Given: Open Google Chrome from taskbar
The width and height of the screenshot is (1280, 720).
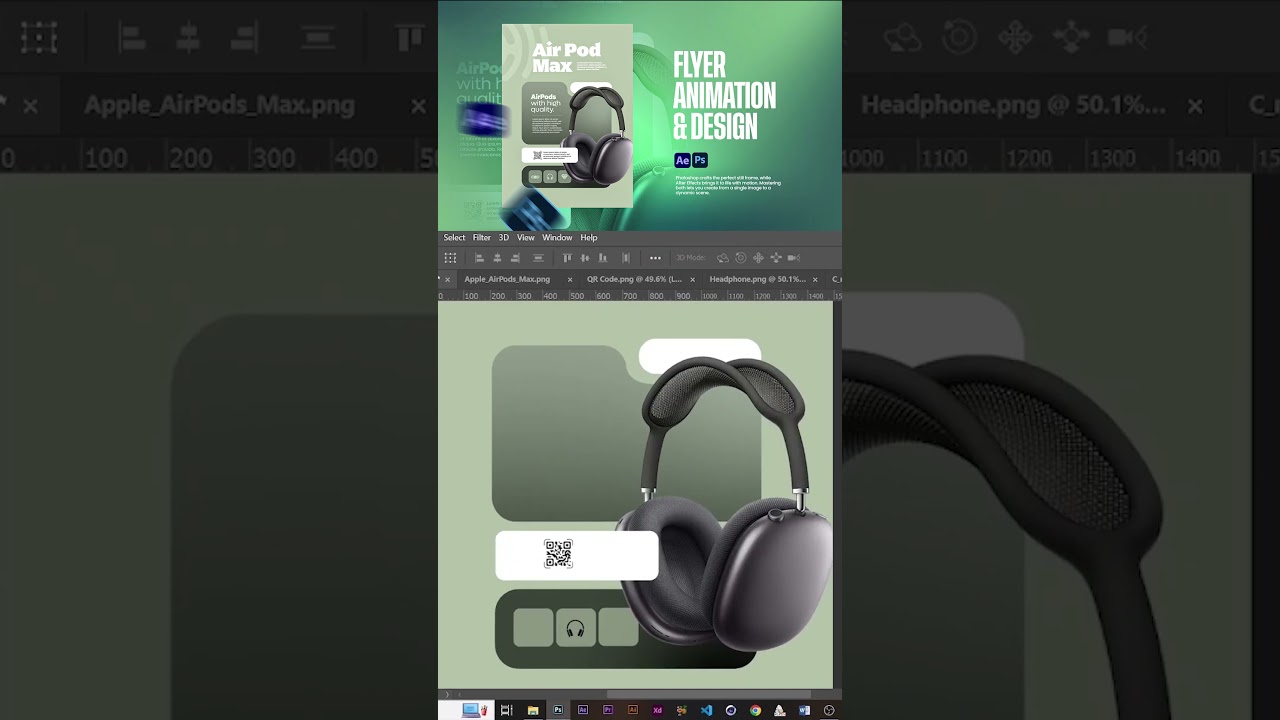Looking at the screenshot, I should (755, 710).
